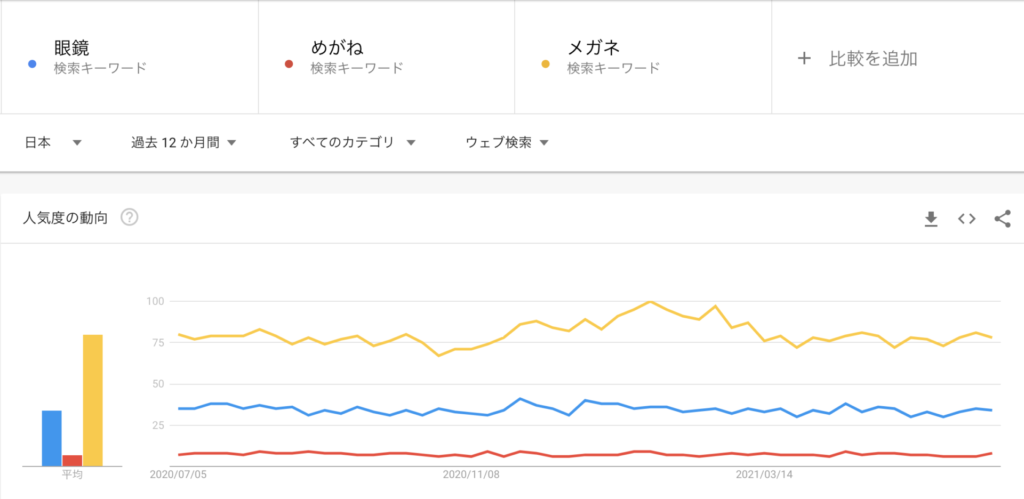1024x499 pixels.
Task: Click the yellow average bar
Action: point(93,400)
